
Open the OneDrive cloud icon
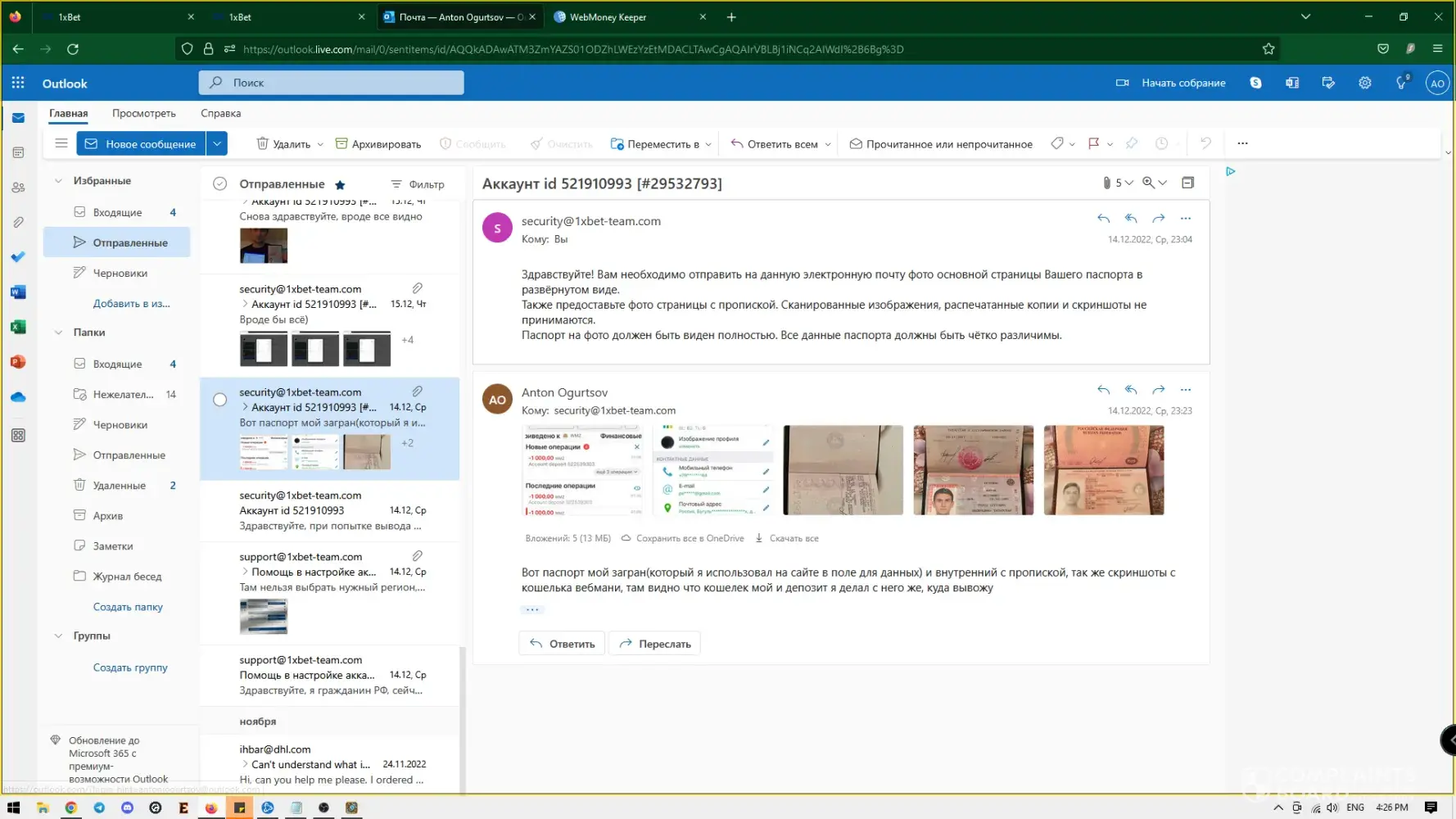[18, 397]
